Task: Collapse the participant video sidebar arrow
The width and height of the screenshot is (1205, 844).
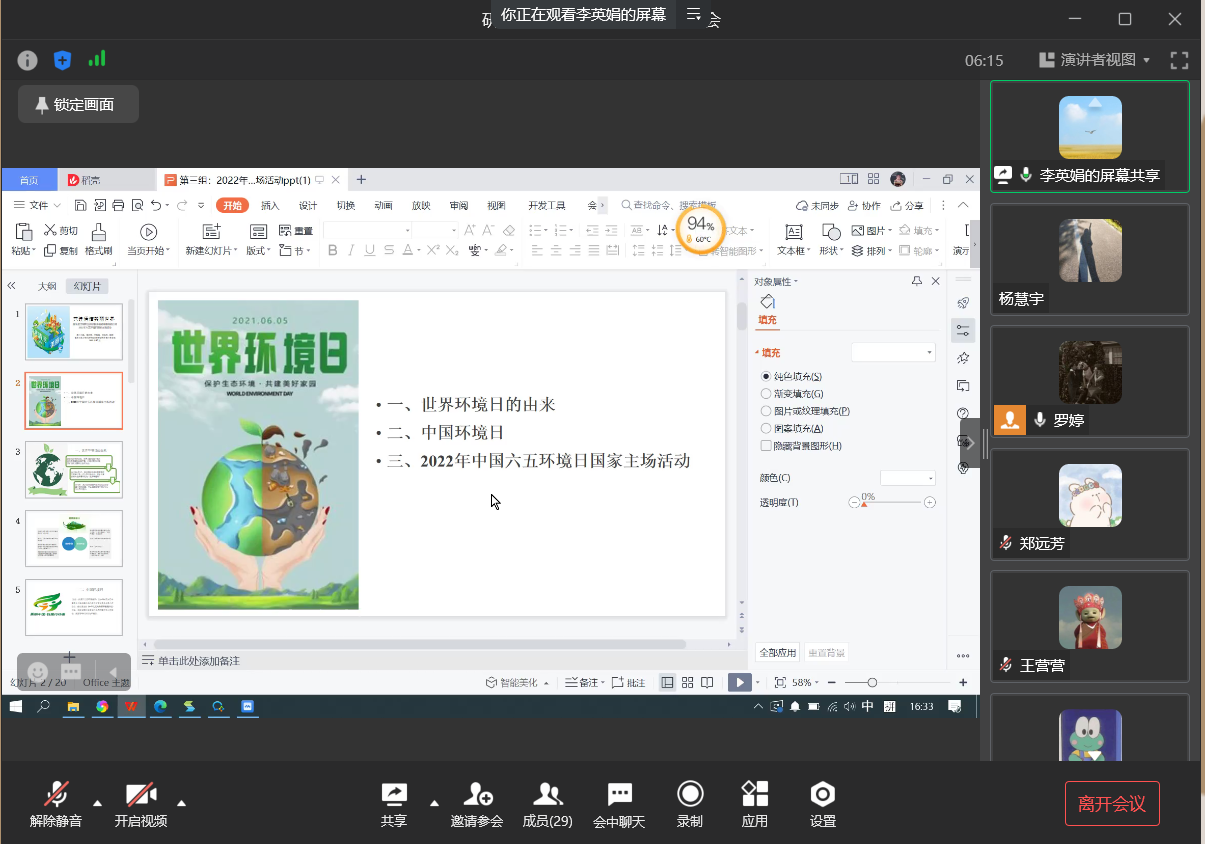Action: pyautogui.click(x=970, y=443)
